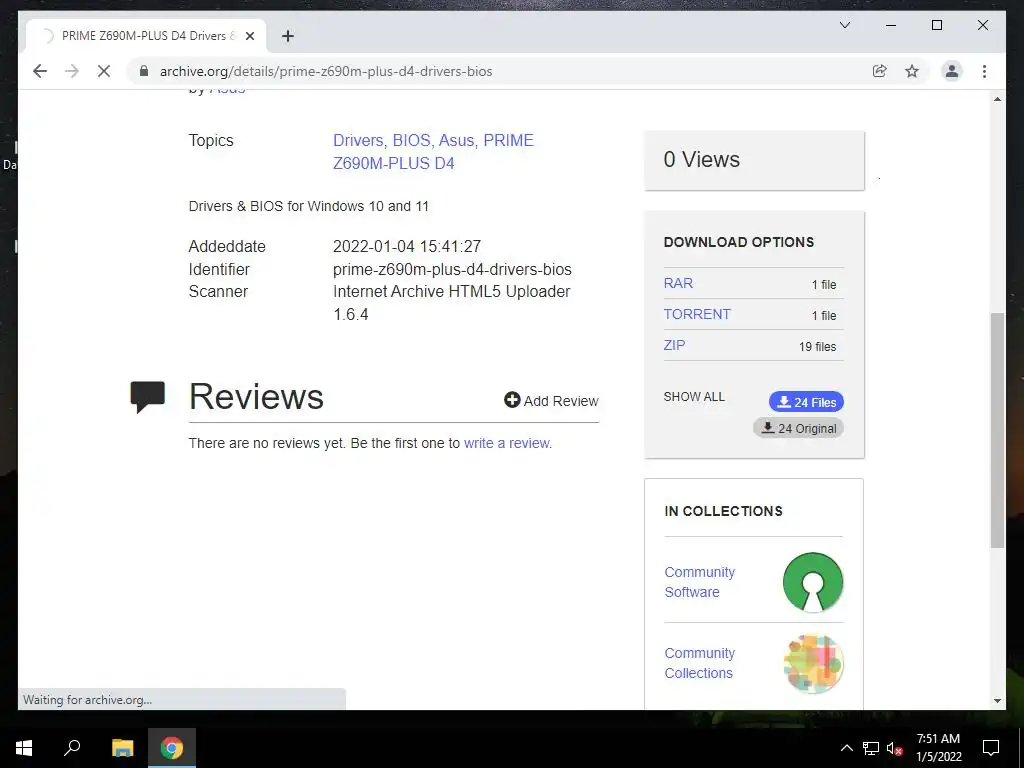
Task: Click Add Review
Action: tap(551, 400)
